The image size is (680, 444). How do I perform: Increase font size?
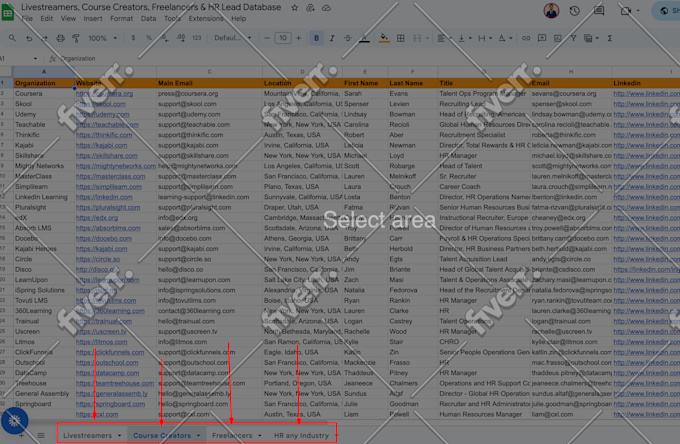(298, 38)
